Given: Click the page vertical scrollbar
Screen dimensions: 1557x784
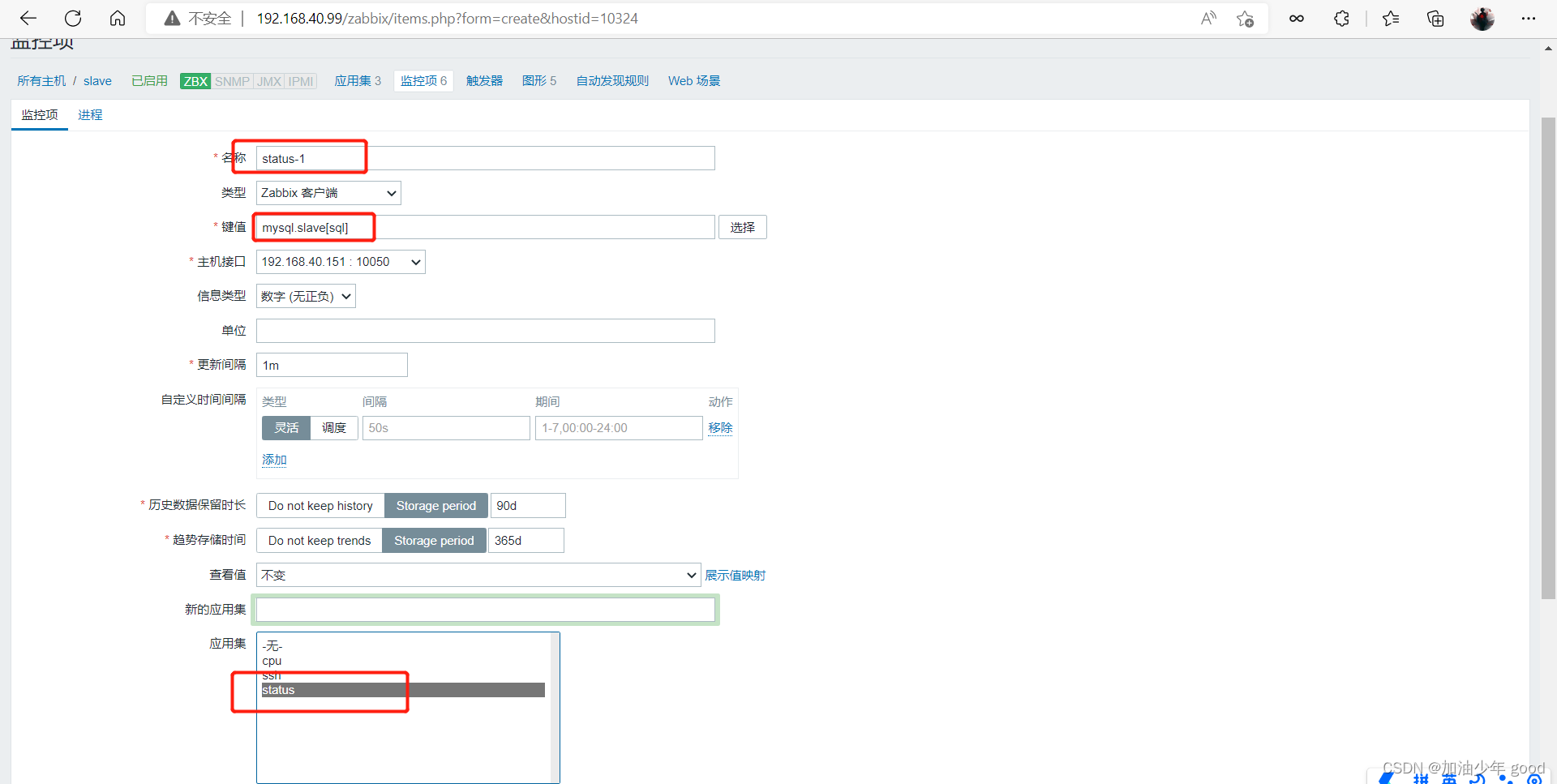Looking at the screenshot, I should 1548,358.
